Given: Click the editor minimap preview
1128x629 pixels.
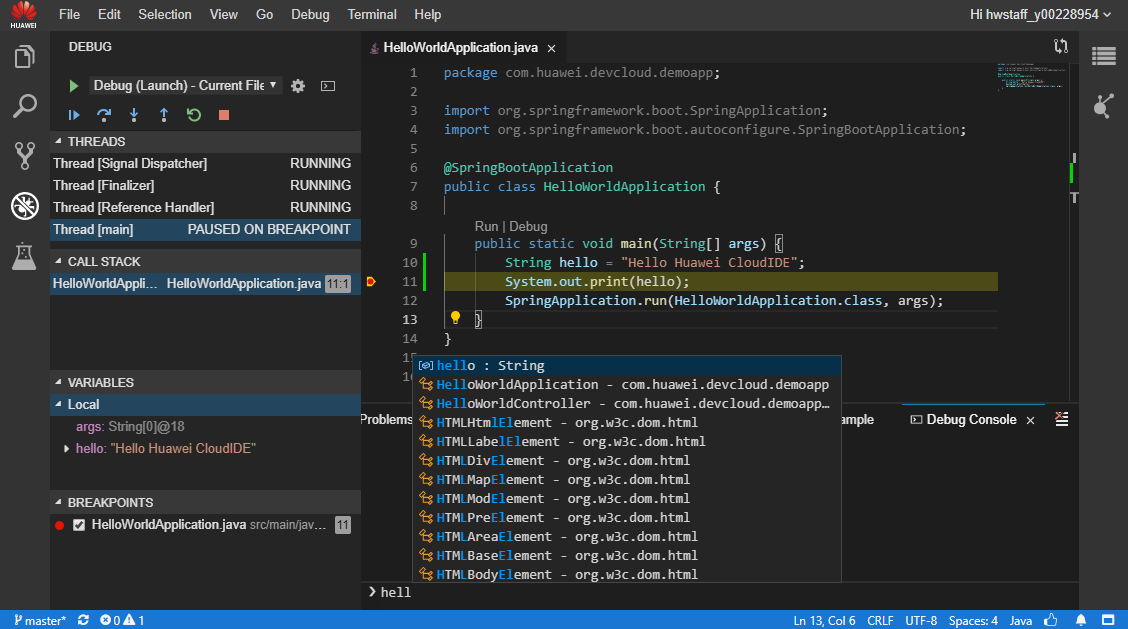Looking at the screenshot, I should click(1031, 76).
